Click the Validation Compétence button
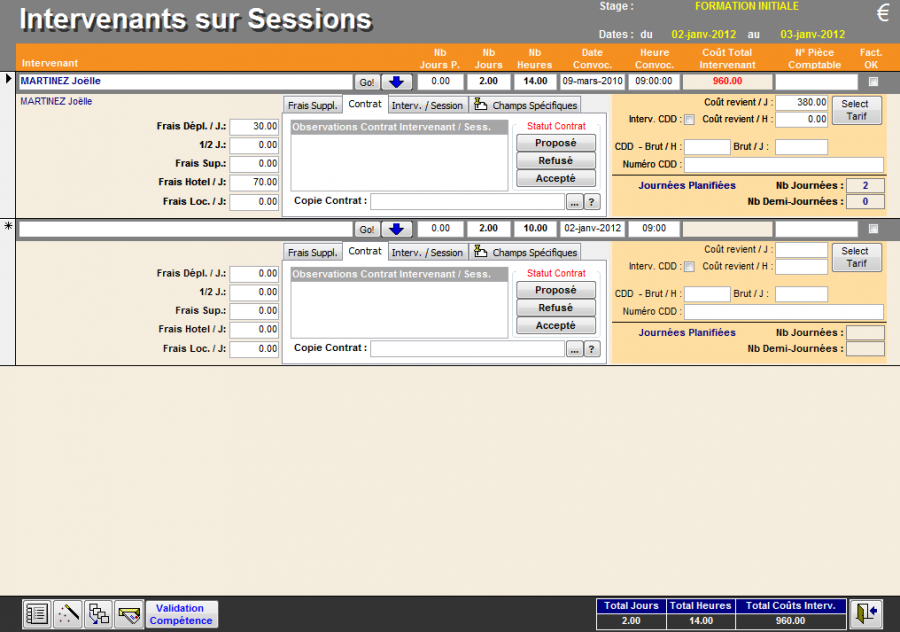 click(181, 614)
